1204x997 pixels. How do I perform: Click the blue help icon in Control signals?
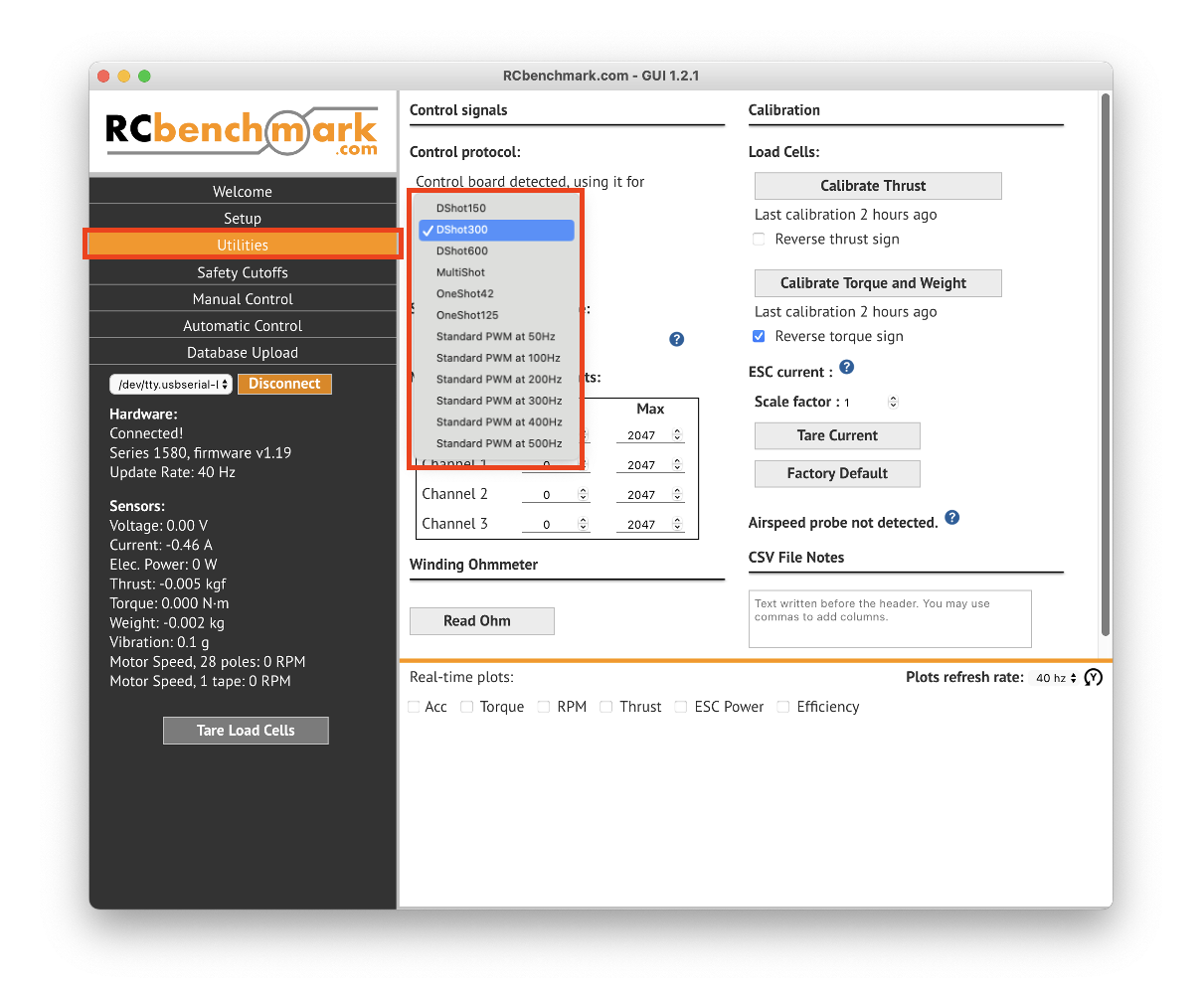coord(676,339)
